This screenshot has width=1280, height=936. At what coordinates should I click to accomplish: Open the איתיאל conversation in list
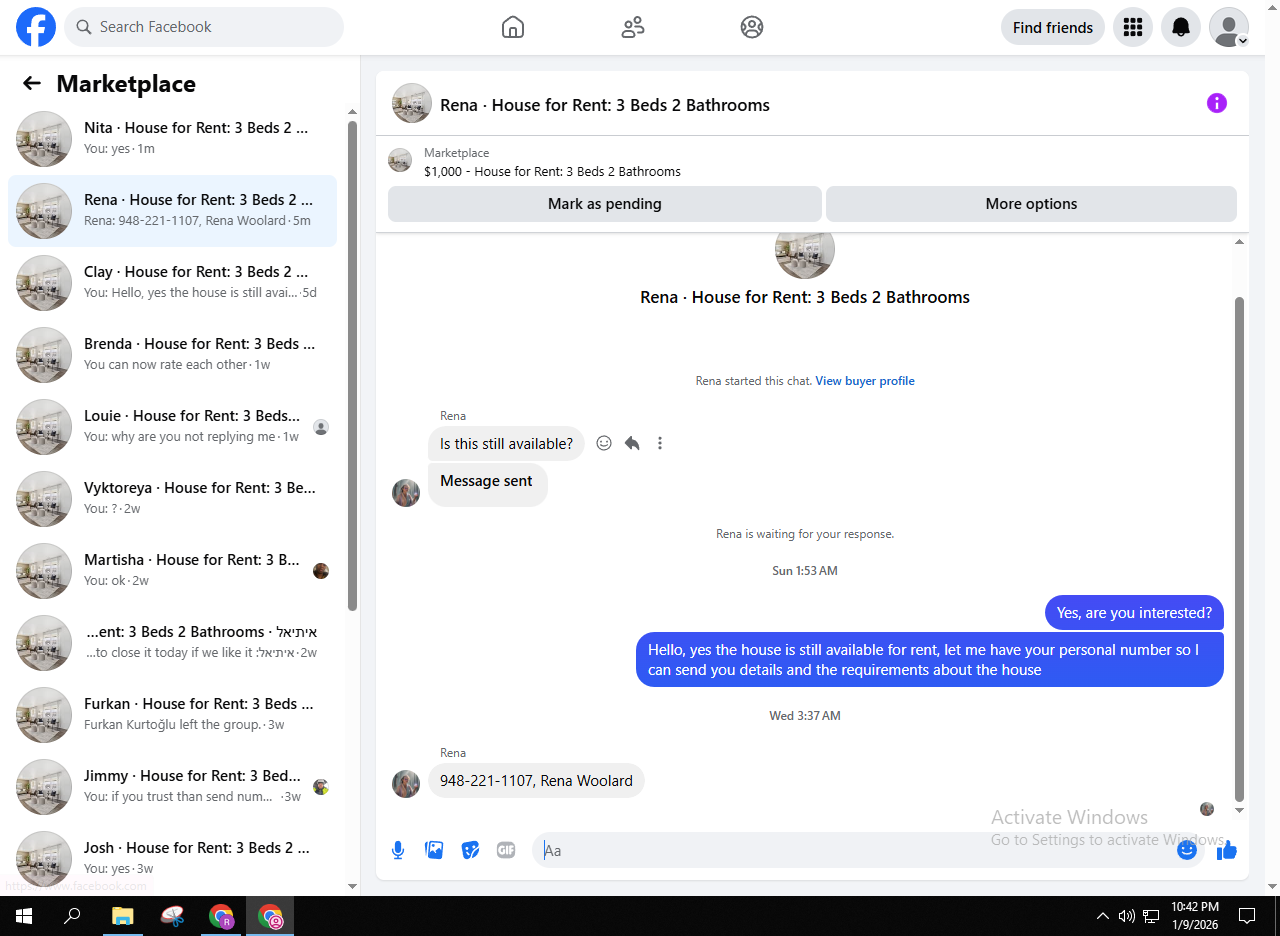point(172,643)
